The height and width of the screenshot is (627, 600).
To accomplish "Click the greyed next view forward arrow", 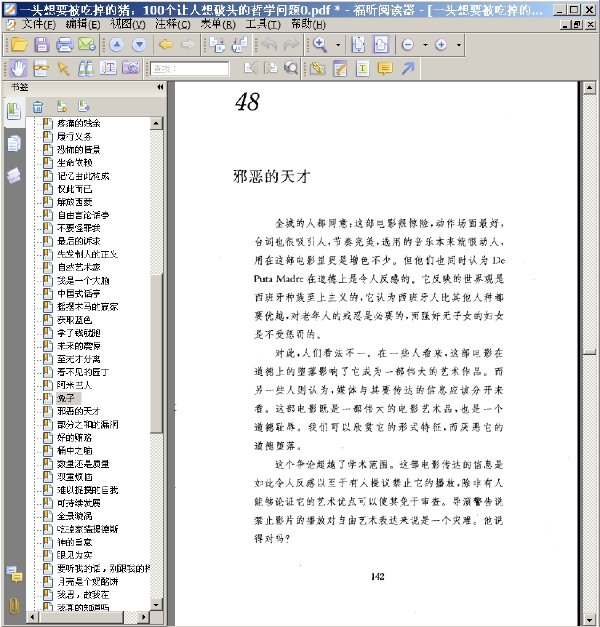I will point(188,44).
